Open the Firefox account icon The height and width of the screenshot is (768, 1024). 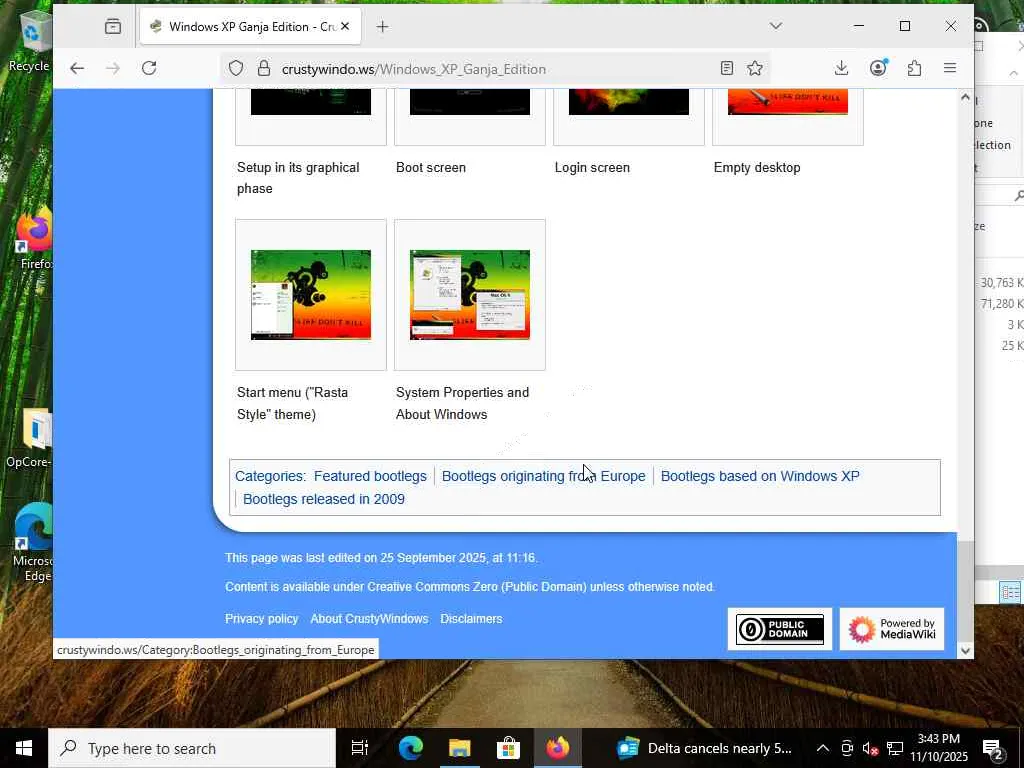(x=878, y=69)
